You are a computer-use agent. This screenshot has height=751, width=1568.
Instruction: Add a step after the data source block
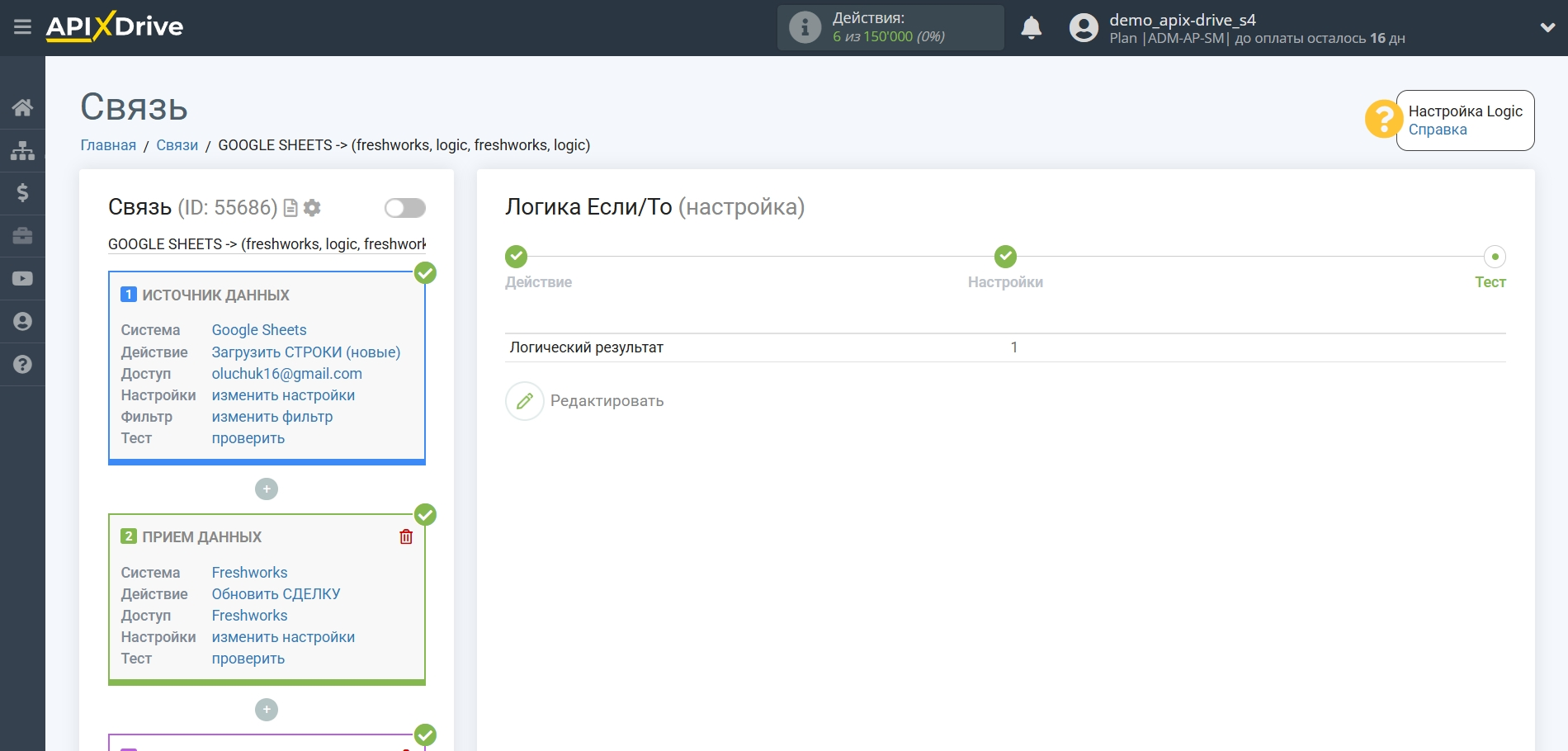267,489
